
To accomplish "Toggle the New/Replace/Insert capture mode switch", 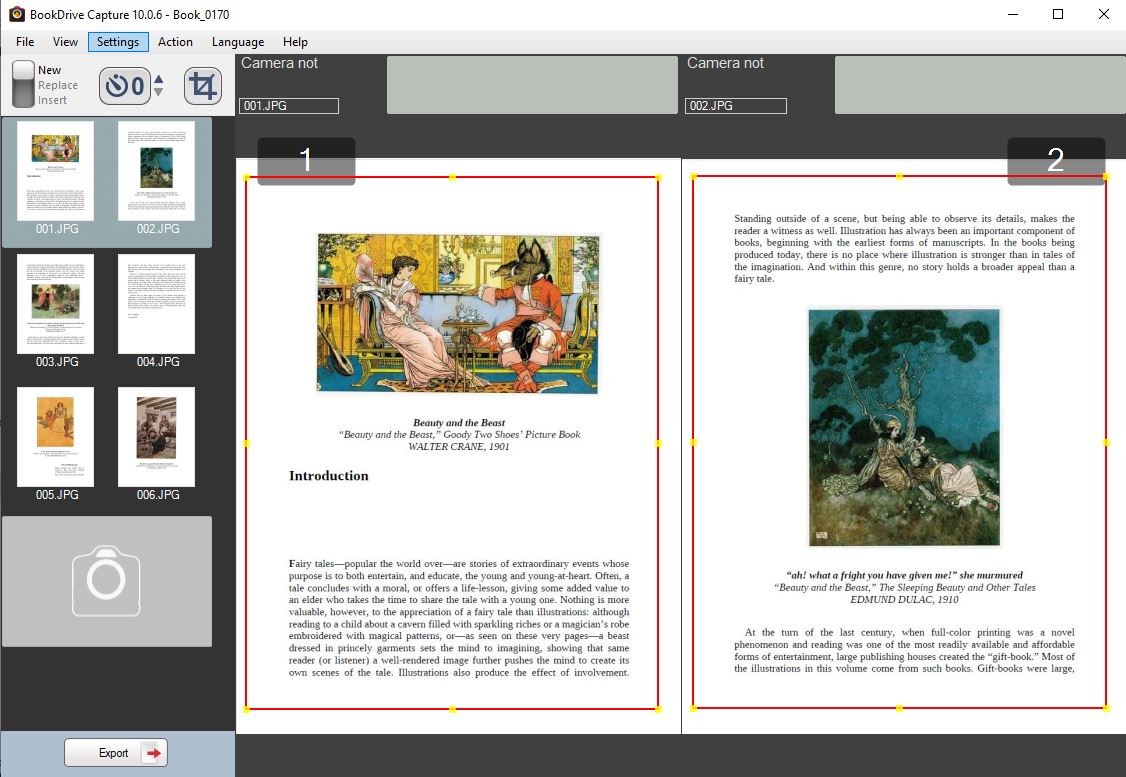I will point(23,84).
